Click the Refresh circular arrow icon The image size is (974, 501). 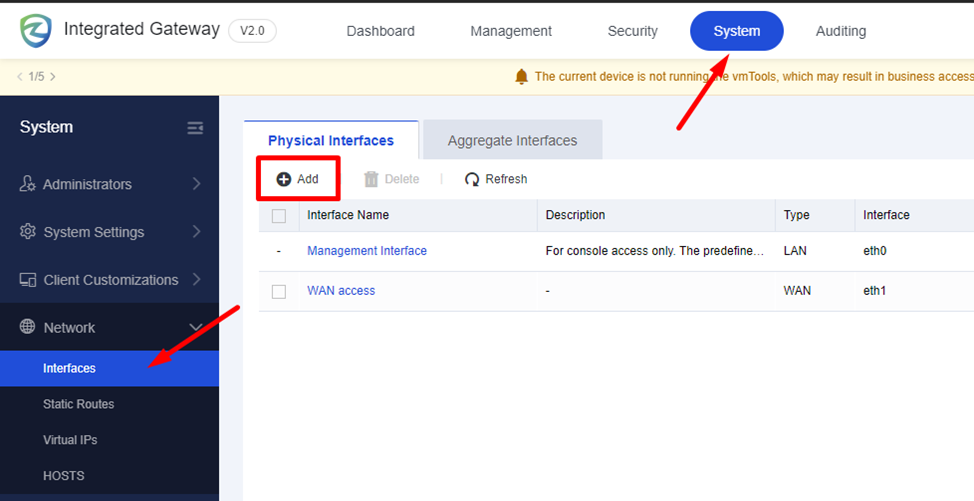tap(472, 179)
